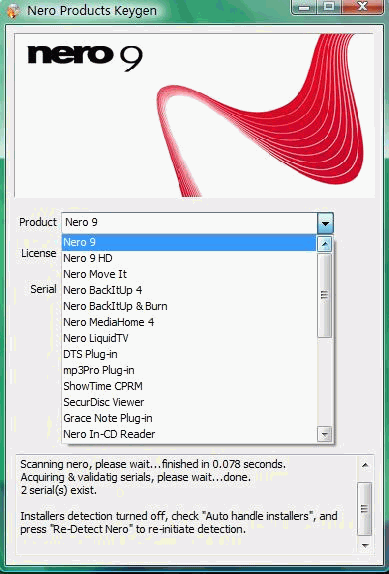The width and height of the screenshot is (389, 574).
Task: Click the dropdown list scroll-down arrow
Action: [x=325, y=435]
